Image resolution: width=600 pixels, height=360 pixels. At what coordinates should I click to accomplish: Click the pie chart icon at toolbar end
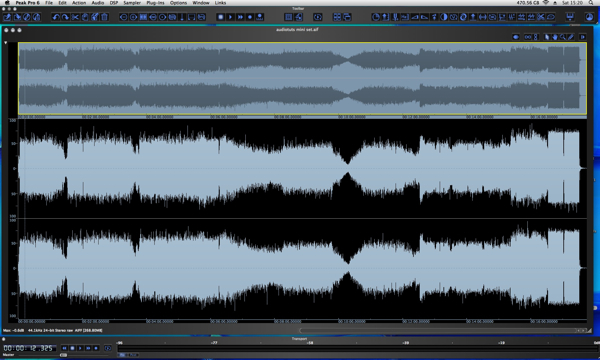point(589,17)
